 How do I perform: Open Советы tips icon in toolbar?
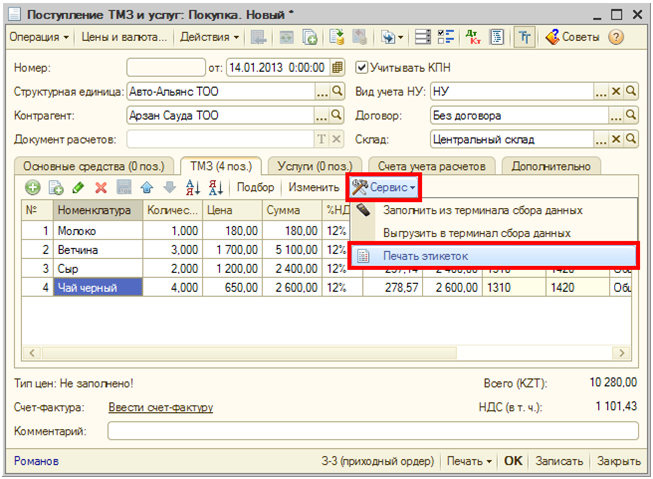point(573,37)
